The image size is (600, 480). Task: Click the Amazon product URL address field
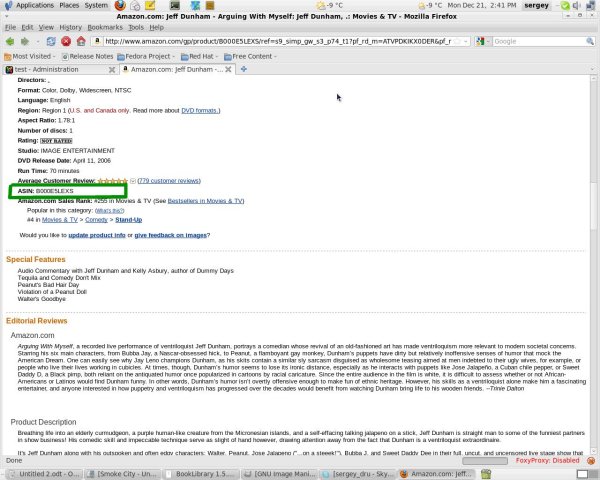[278, 41]
